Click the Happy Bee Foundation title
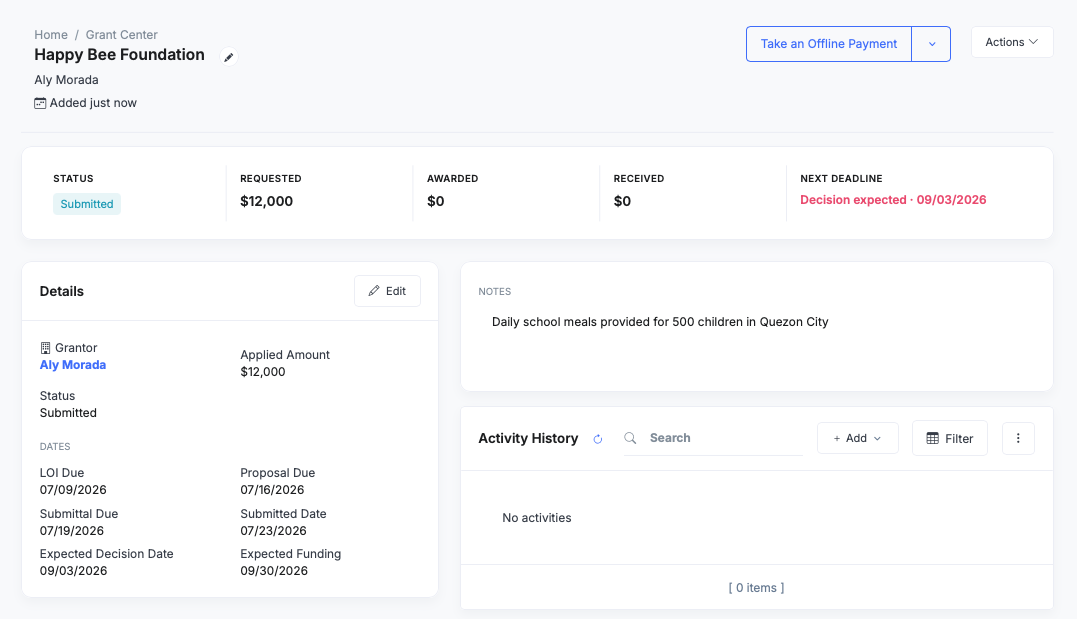Screen dimensions: 1077x619 pyautogui.click(x=120, y=54)
